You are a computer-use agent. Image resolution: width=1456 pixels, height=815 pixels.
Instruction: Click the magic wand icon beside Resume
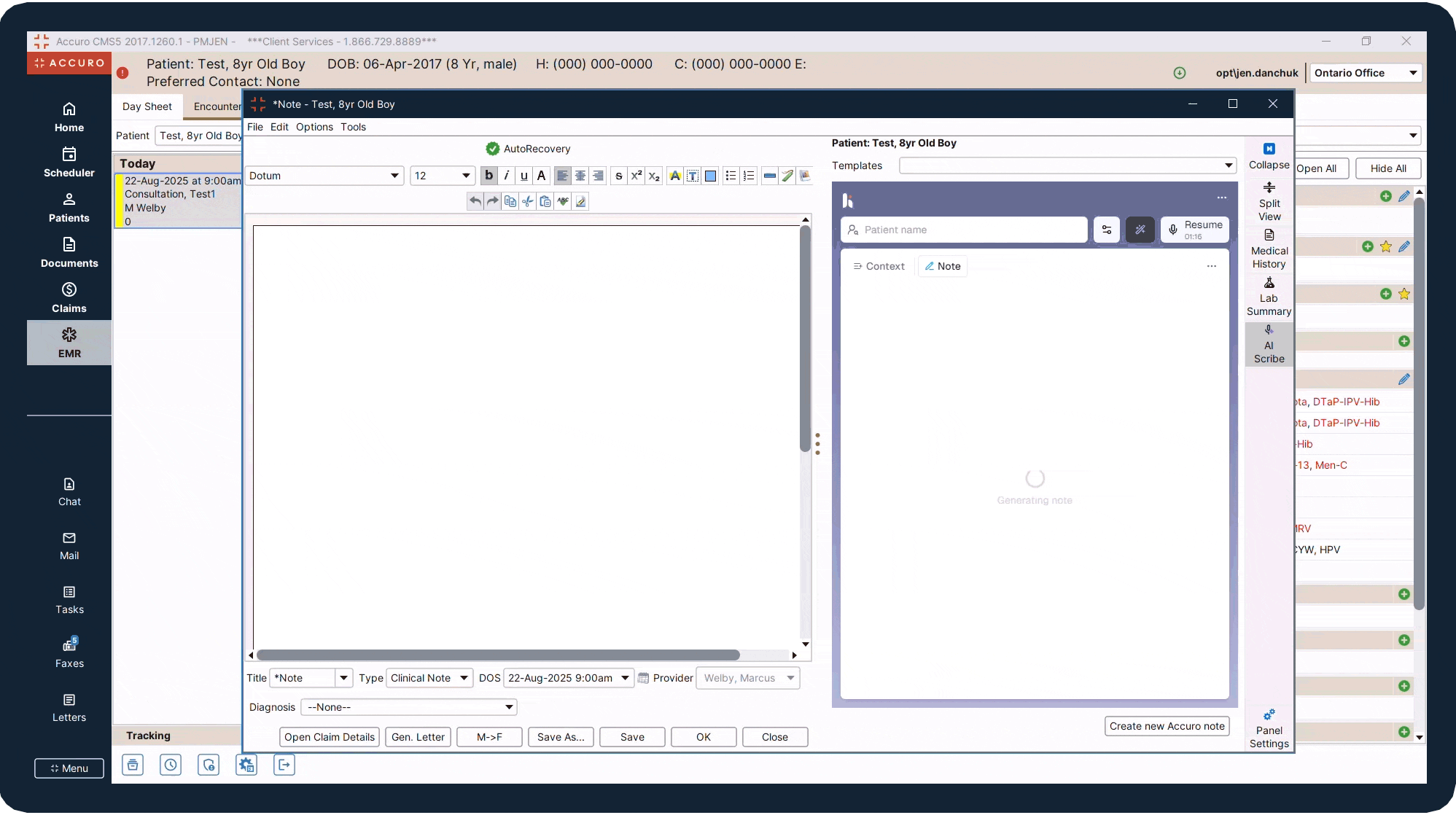(1140, 230)
